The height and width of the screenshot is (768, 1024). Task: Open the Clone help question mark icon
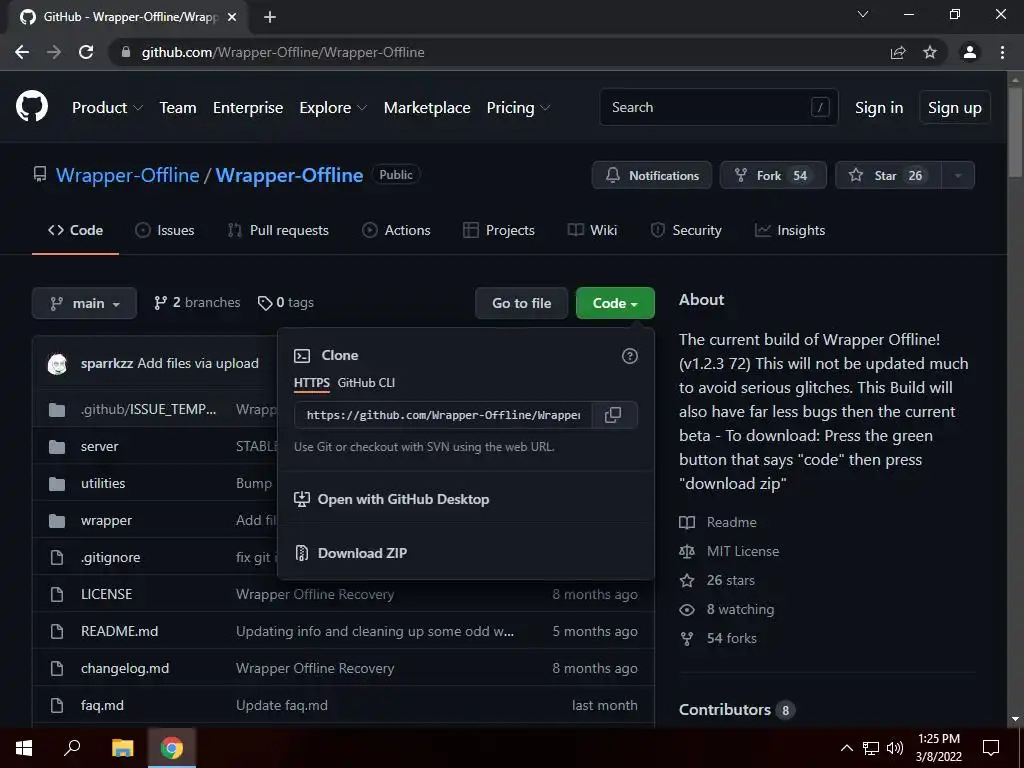(630, 356)
